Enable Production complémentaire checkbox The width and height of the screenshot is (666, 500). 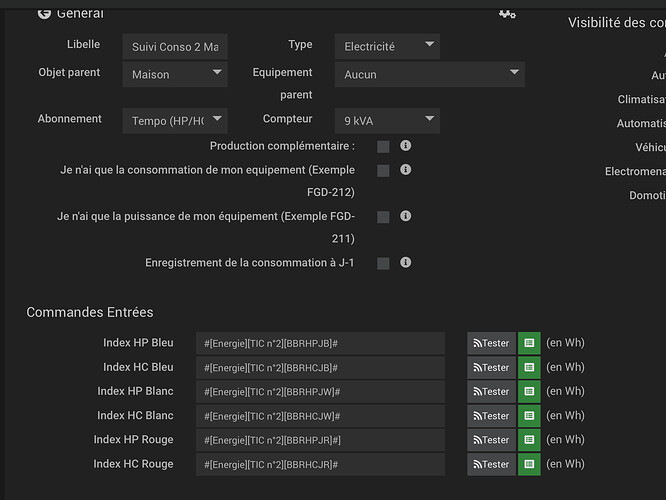click(x=383, y=147)
